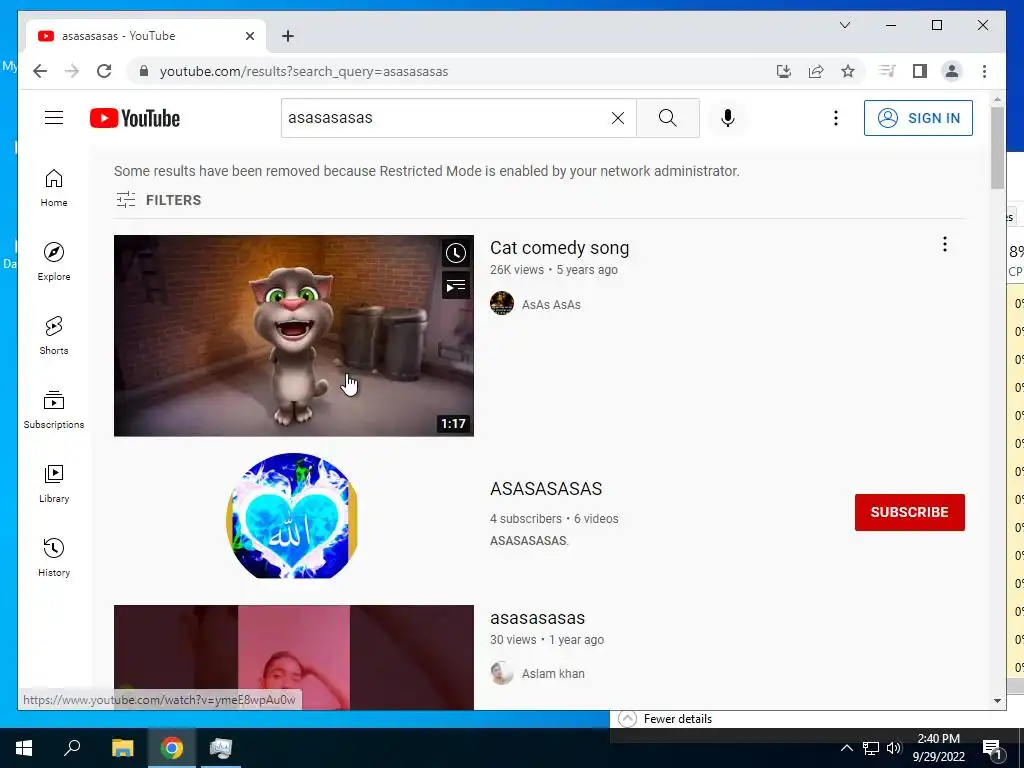
Task: Click SIGN IN button
Action: (918, 118)
